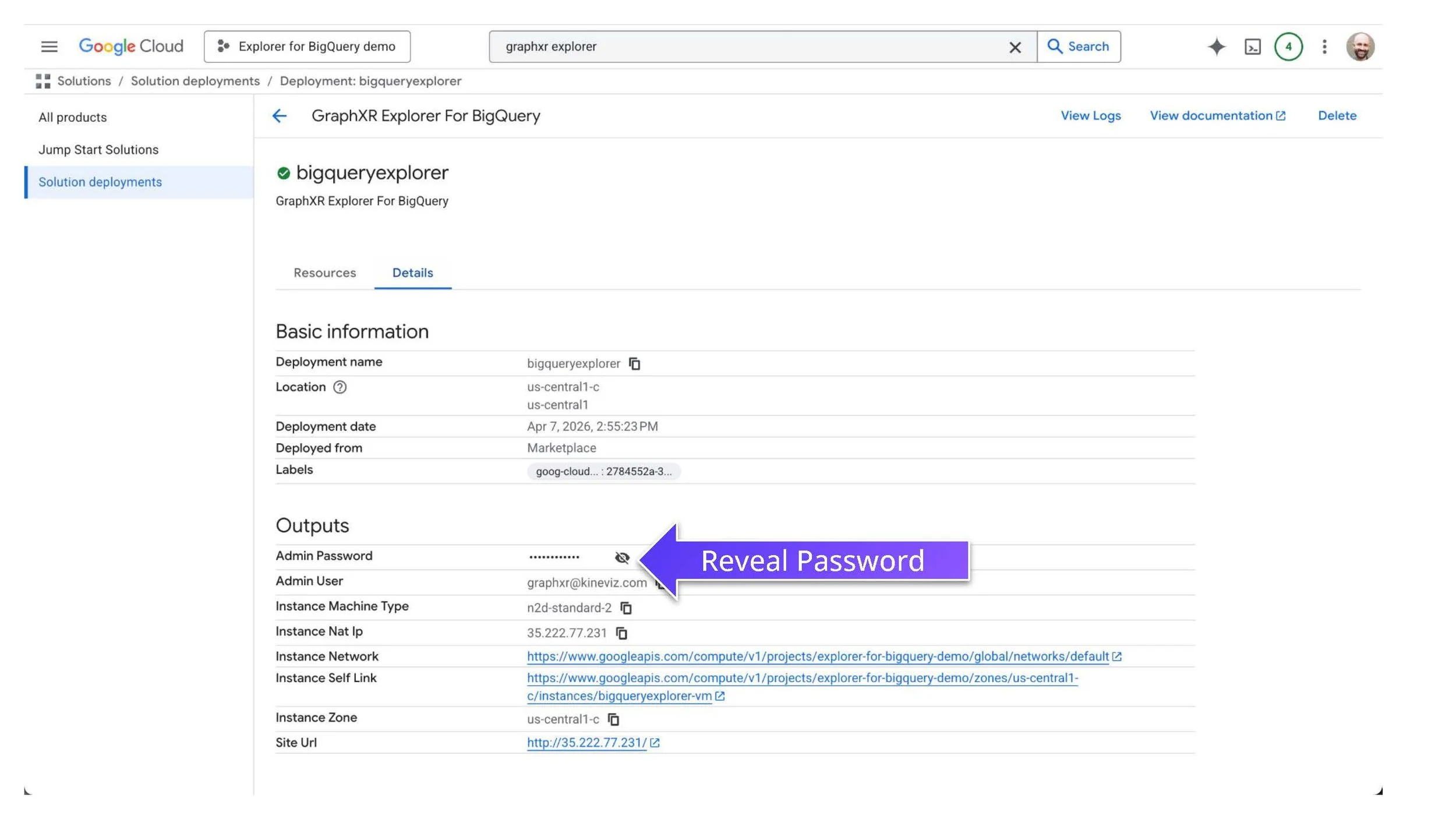The width and height of the screenshot is (1456, 819).
Task: Copy the Instance Machine Type value
Action: 626,608
